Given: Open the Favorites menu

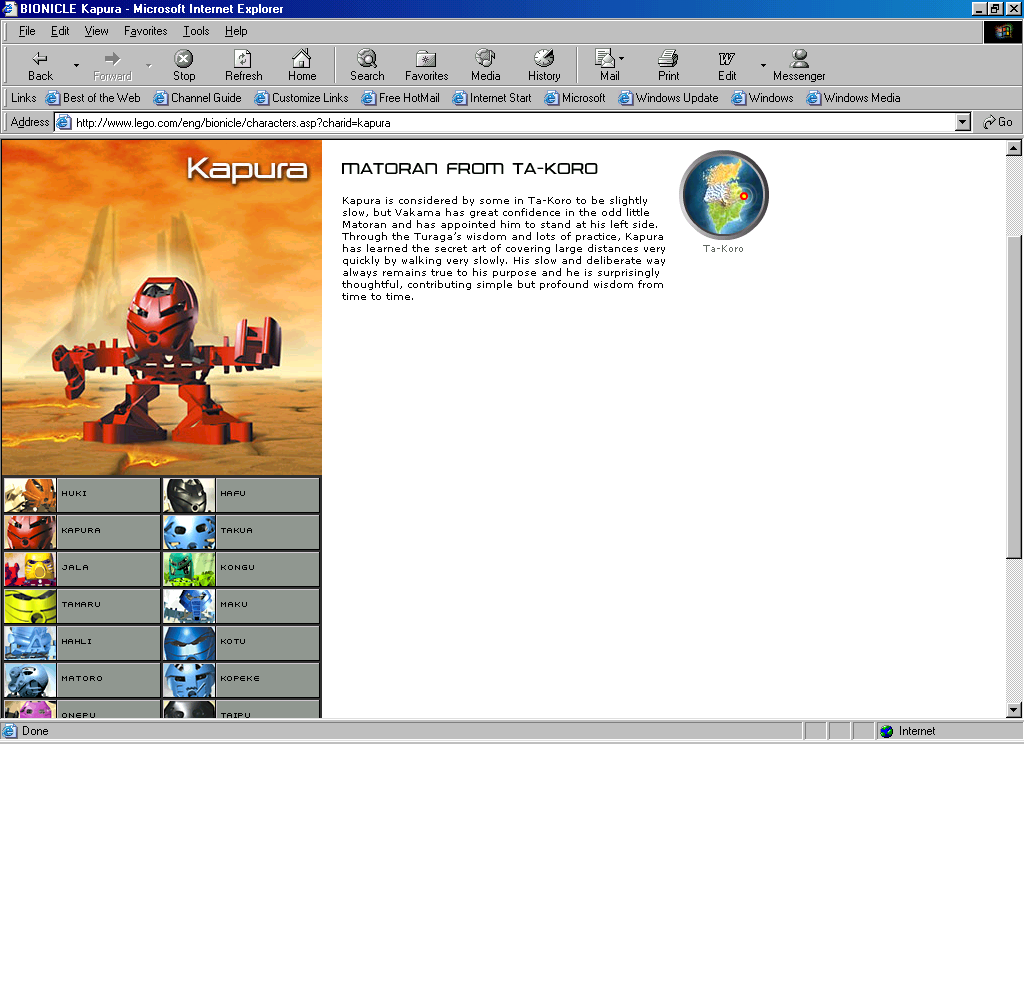Looking at the screenshot, I should coord(146,31).
